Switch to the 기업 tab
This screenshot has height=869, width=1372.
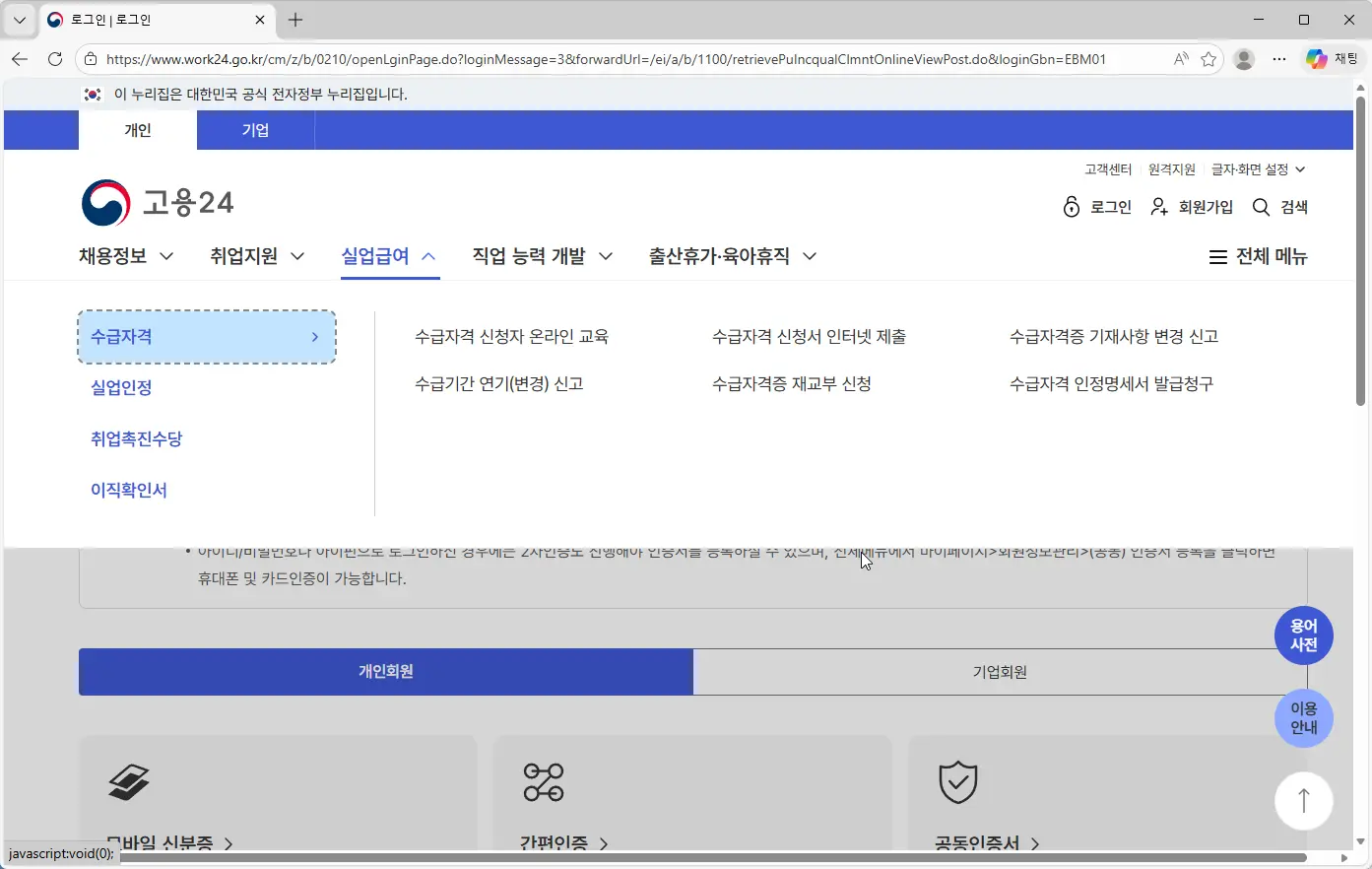coord(255,129)
